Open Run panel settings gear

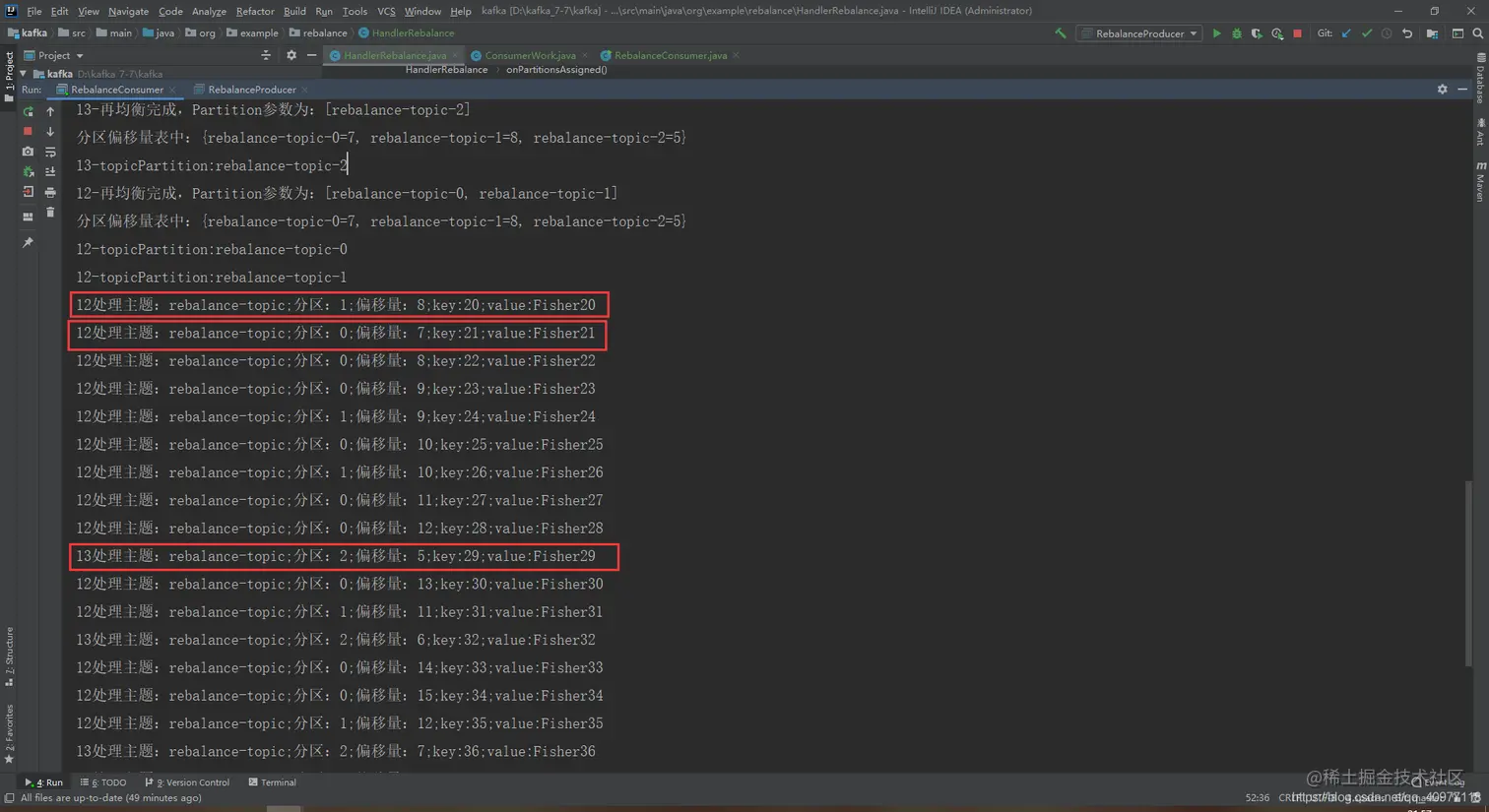[1443, 90]
